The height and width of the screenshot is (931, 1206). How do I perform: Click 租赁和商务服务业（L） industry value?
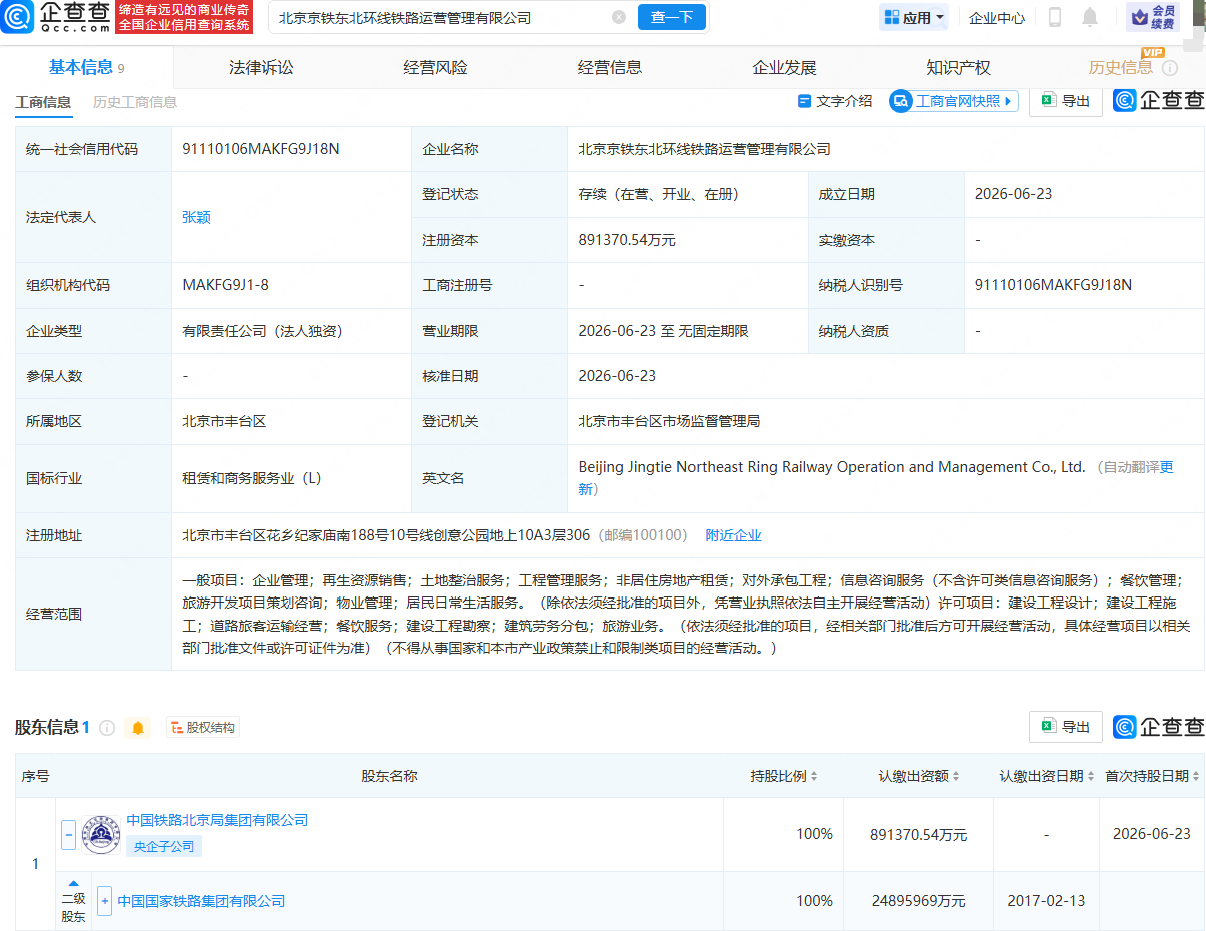coord(252,478)
